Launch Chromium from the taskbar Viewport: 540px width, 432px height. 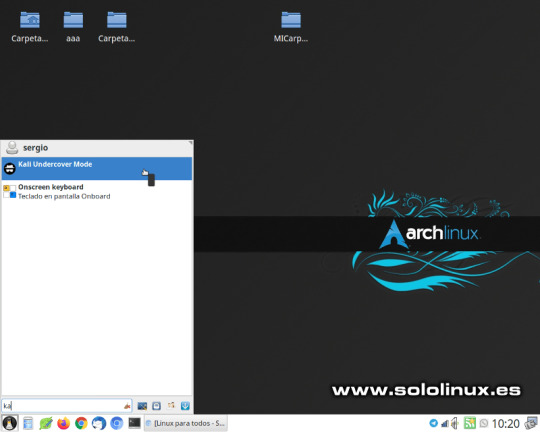117,423
